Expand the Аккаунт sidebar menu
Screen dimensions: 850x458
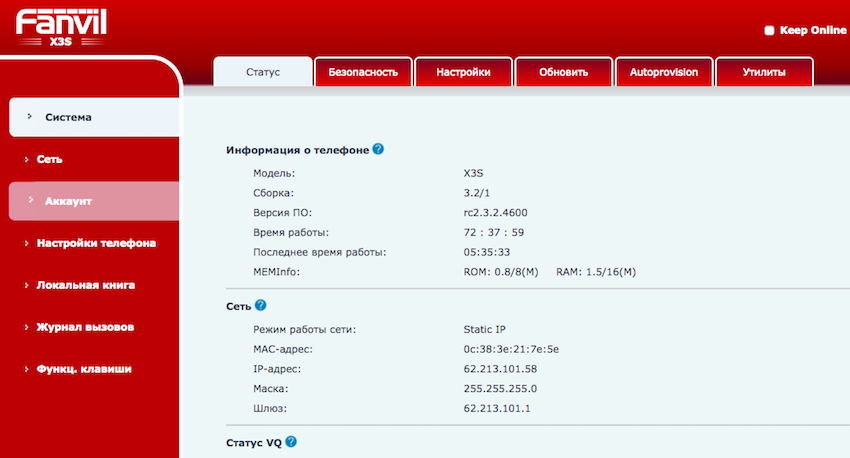[x=68, y=201]
